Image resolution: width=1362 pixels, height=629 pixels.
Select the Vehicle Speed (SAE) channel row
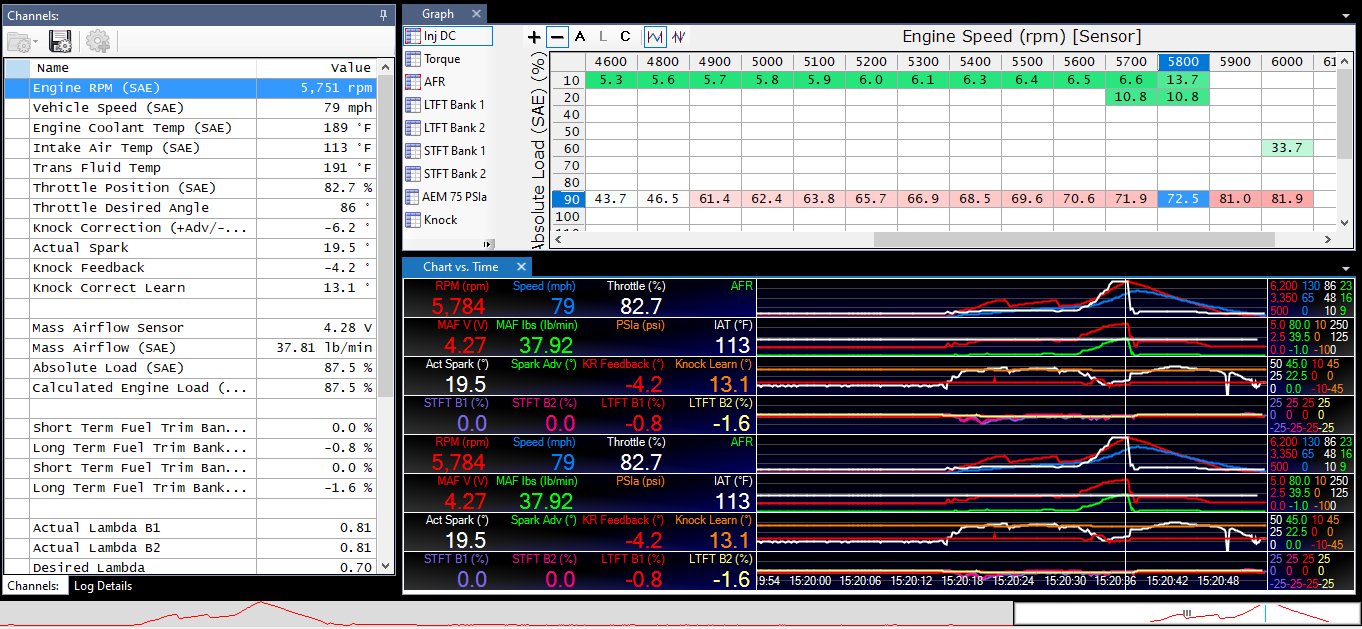click(x=191, y=108)
